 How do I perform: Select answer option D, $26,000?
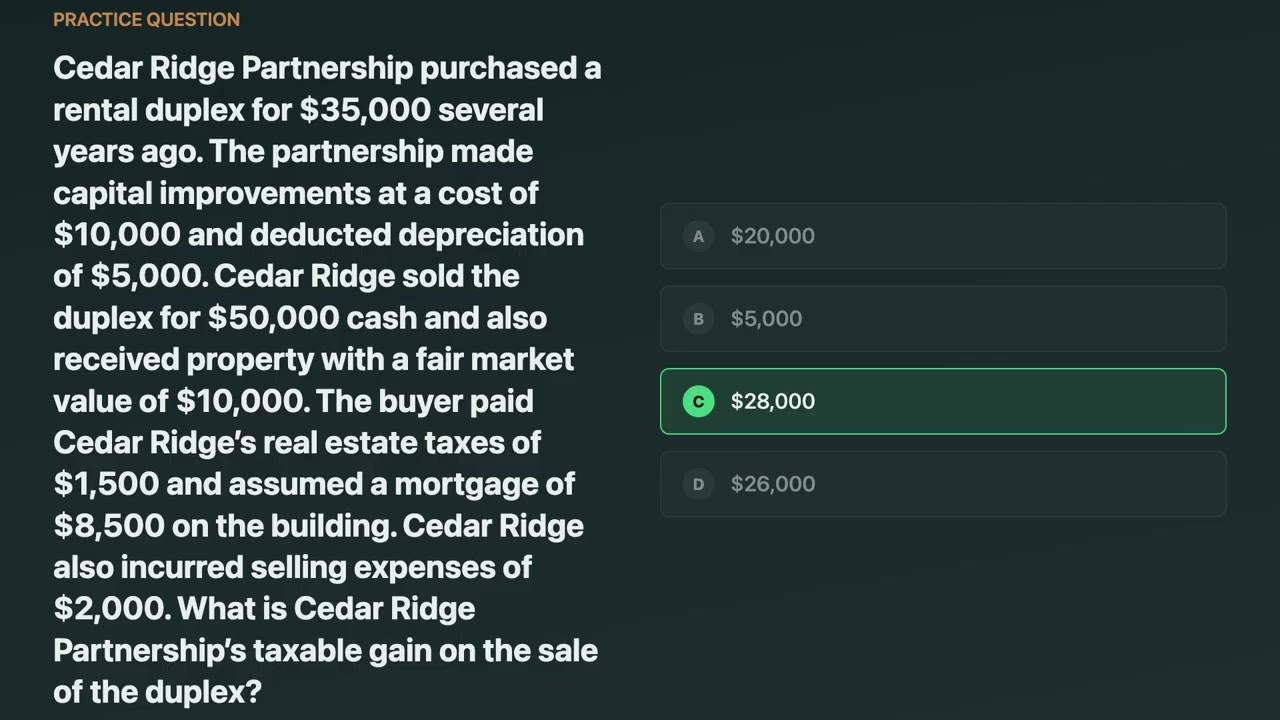[943, 484]
